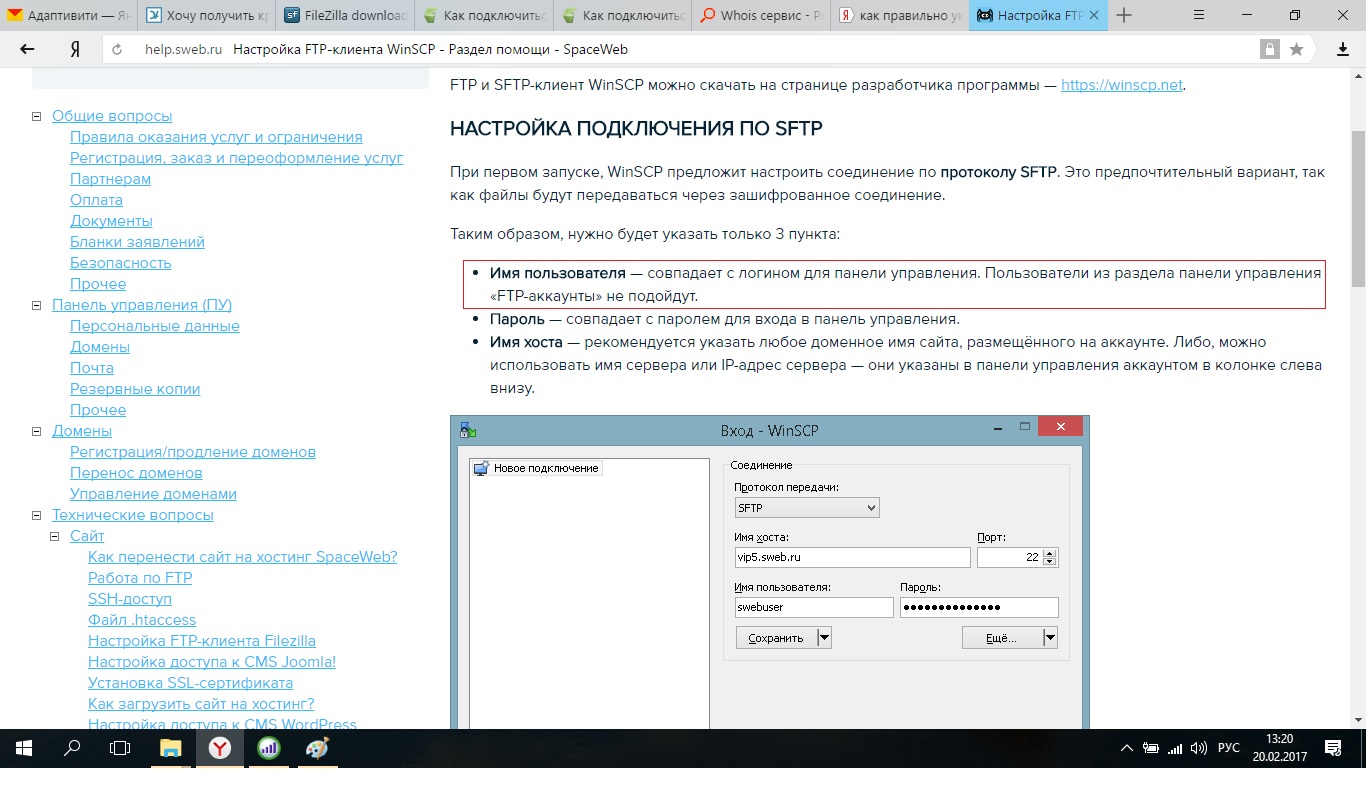Viewport: 1366px width, 800px height.
Task: Switch to the "FileZilla downloa" tab
Action: click(x=345, y=16)
